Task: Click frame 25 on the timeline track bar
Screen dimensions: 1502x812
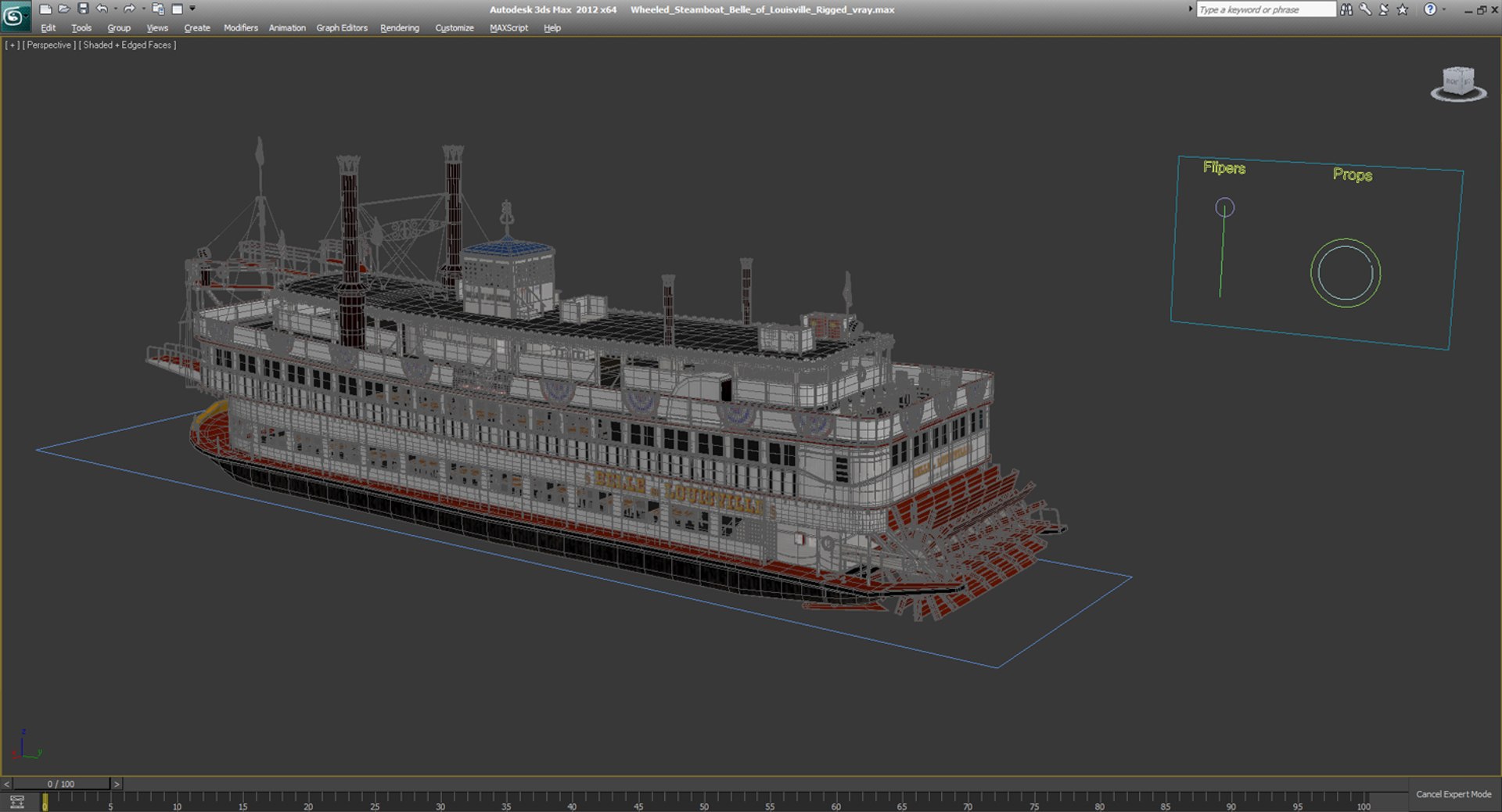Action: 375,801
